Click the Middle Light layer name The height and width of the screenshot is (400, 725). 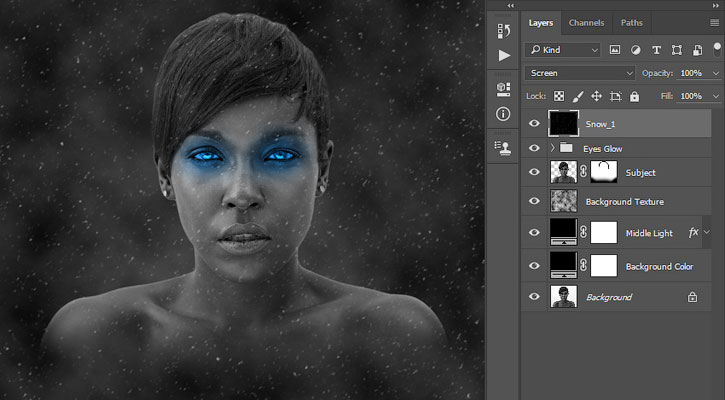coord(649,233)
